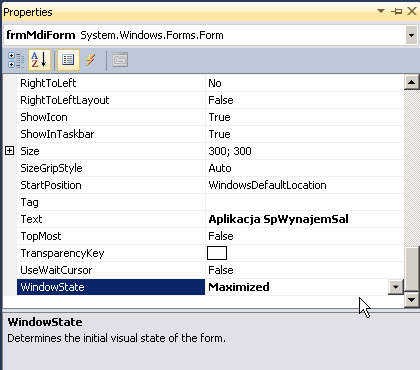Image resolution: width=420 pixels, height=370 pixels.
Task: Open the Properties window position menu arrow
Action: (x=381, y=11)
